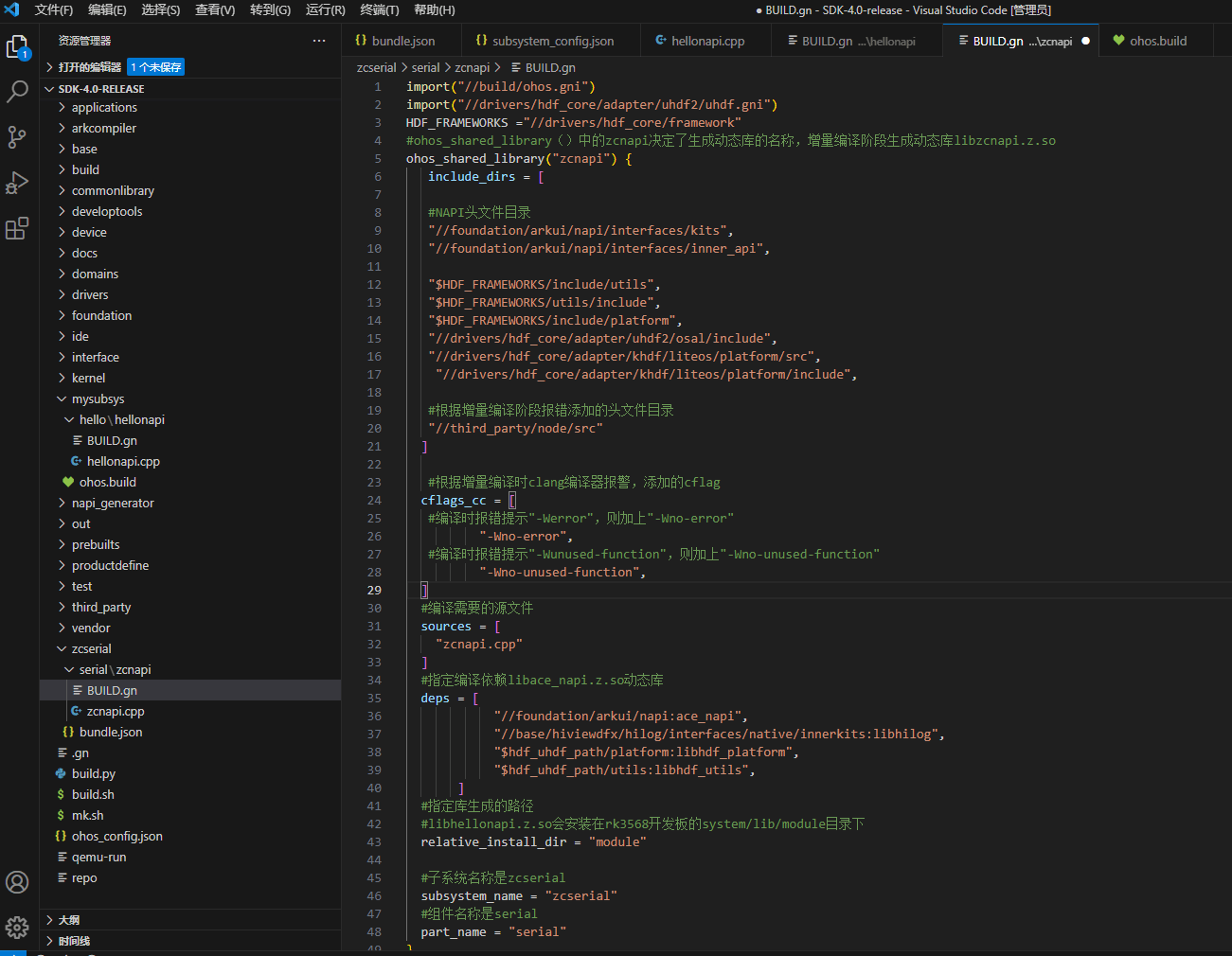Open the 运行(R) menu

tap(326, 9)
